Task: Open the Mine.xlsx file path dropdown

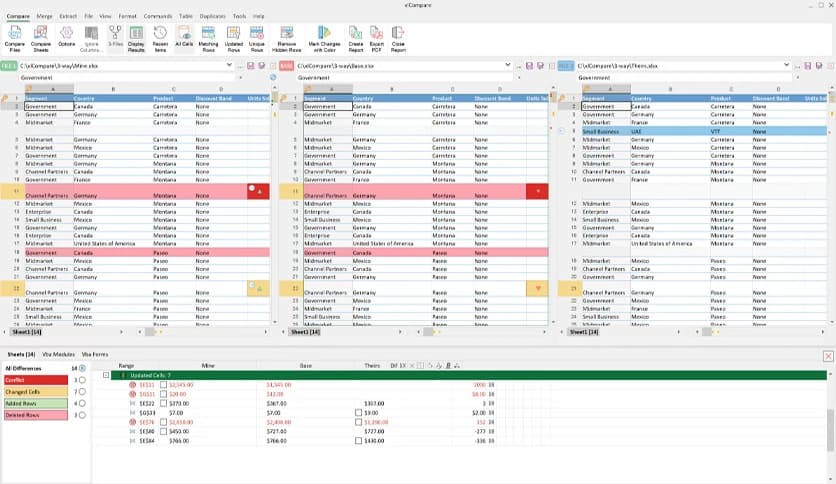Action: pos(229,65)
